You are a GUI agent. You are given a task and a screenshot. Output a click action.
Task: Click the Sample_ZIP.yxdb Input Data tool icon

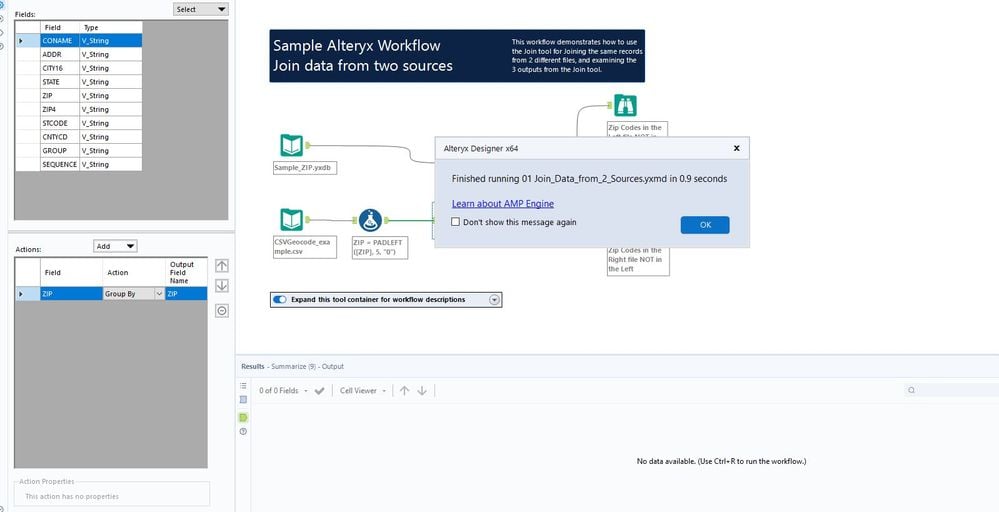coord(292,146)
